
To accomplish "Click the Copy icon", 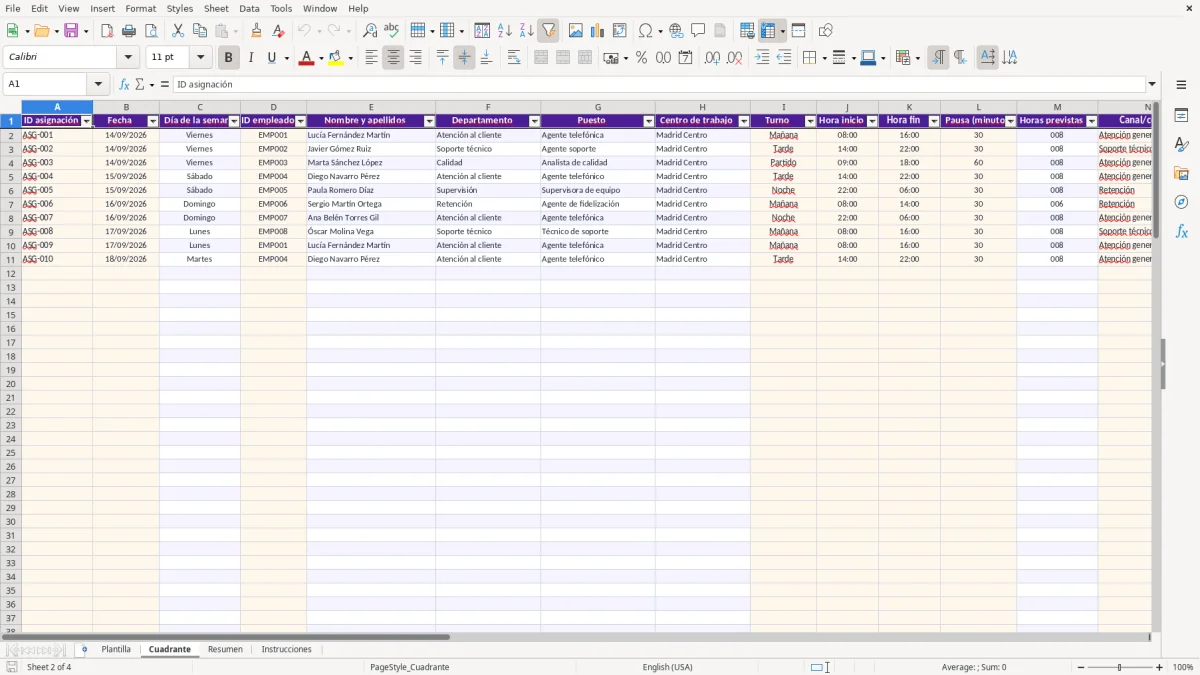I will (200, 30).
